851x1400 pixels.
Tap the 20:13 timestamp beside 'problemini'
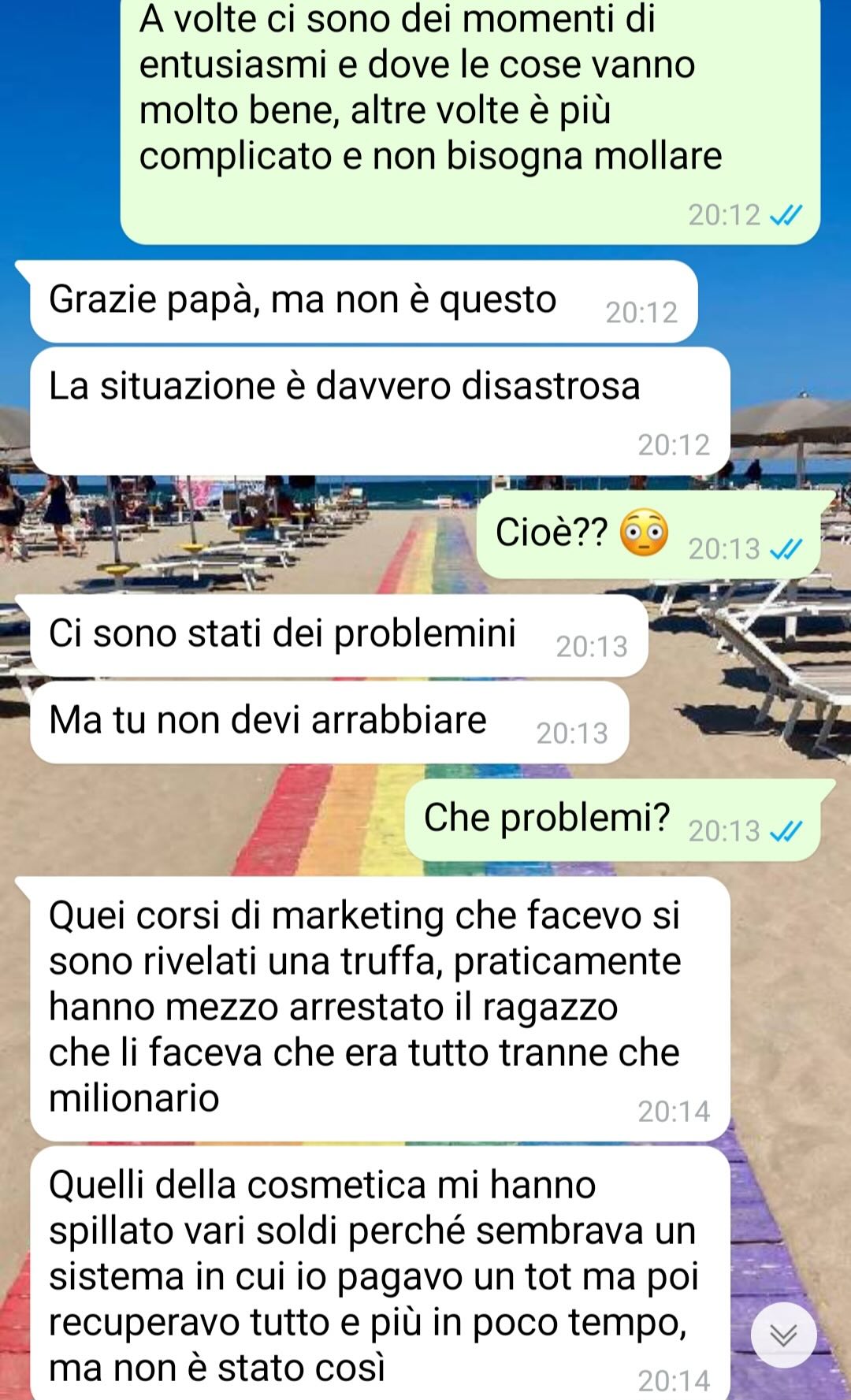[592, 647]
